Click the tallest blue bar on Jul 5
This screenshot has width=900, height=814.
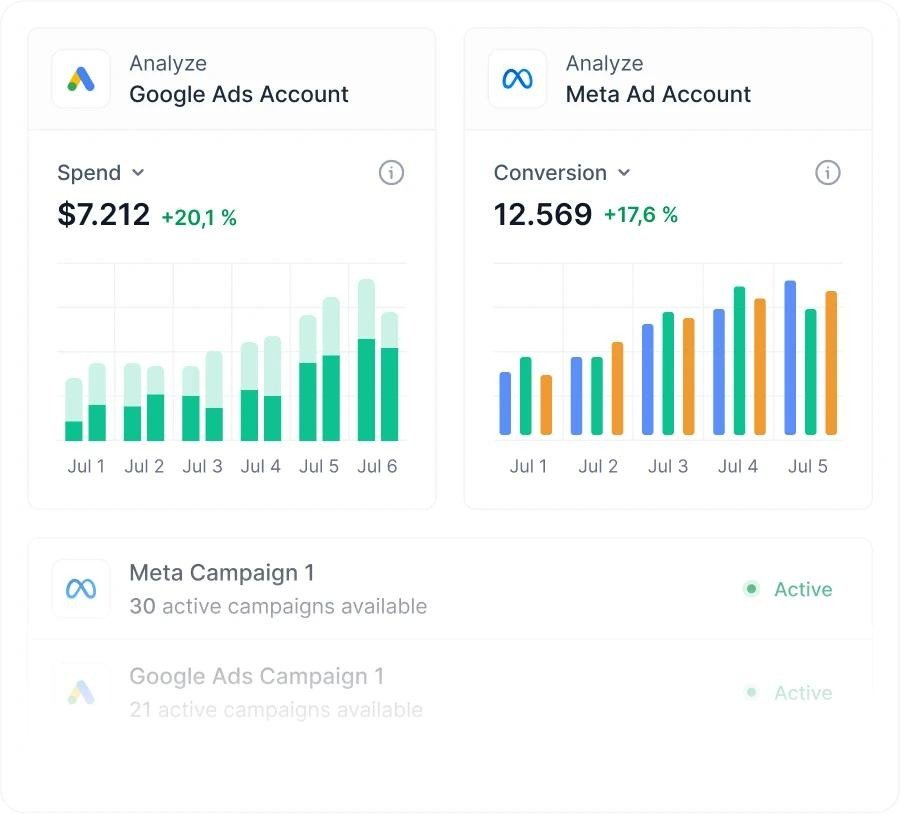click(x=790, y=358)
